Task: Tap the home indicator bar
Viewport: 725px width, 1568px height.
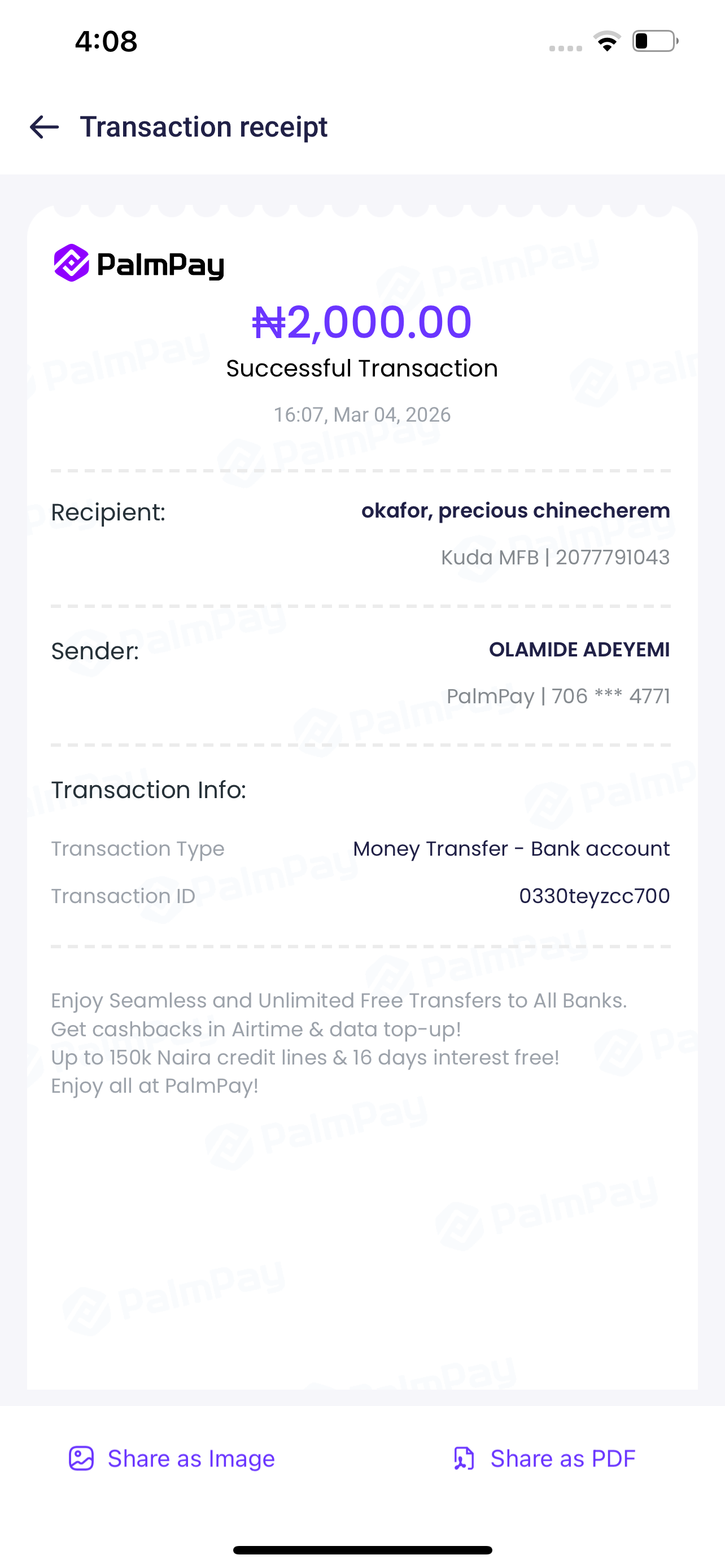Action: pyautogui.click(x=362, y=1550)
